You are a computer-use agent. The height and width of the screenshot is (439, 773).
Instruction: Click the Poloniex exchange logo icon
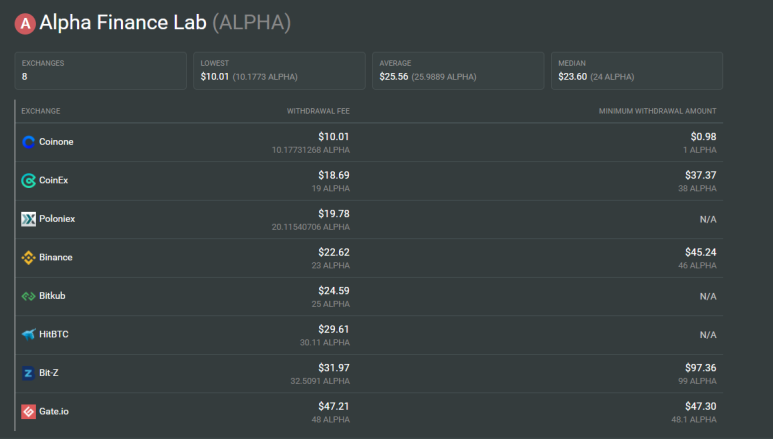tap(29, 219)
